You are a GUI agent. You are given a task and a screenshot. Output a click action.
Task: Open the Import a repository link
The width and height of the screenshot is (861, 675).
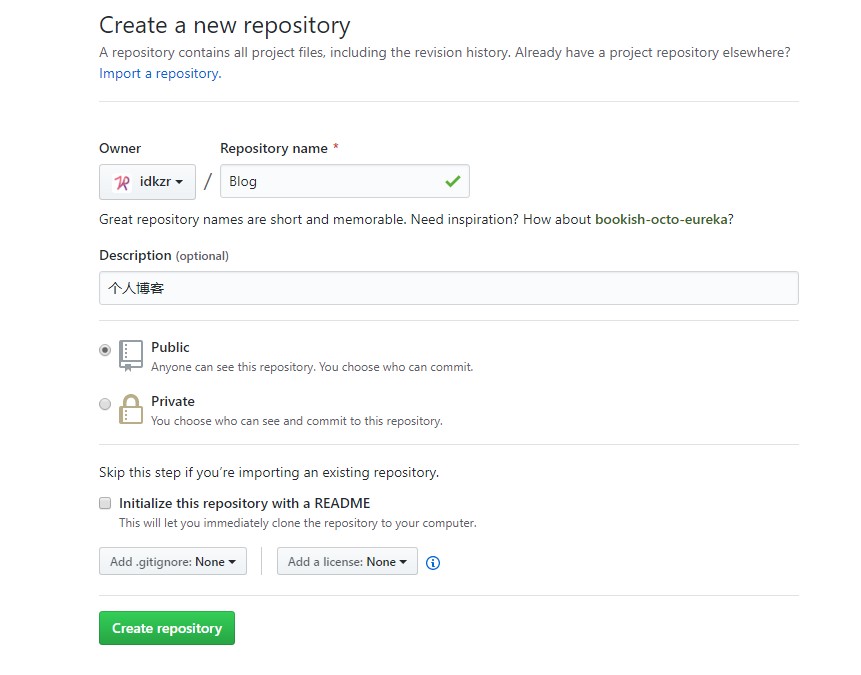coord(157,73)
